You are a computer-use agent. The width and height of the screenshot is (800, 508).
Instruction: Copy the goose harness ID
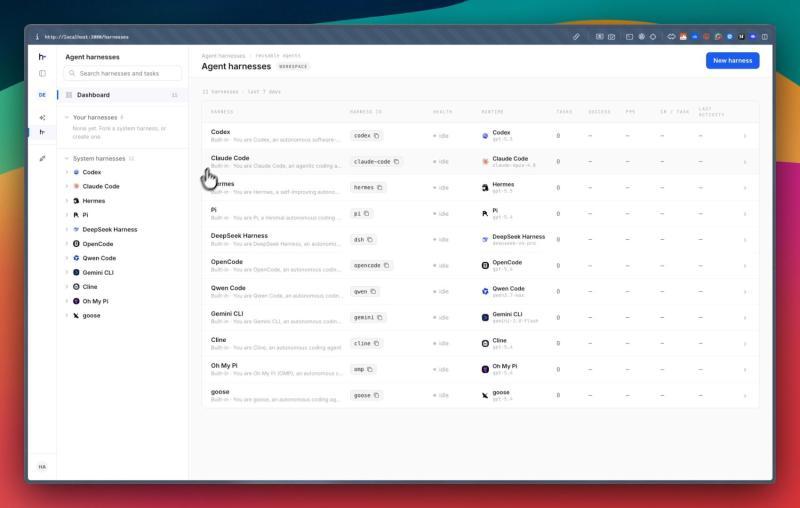click(377, 395)
